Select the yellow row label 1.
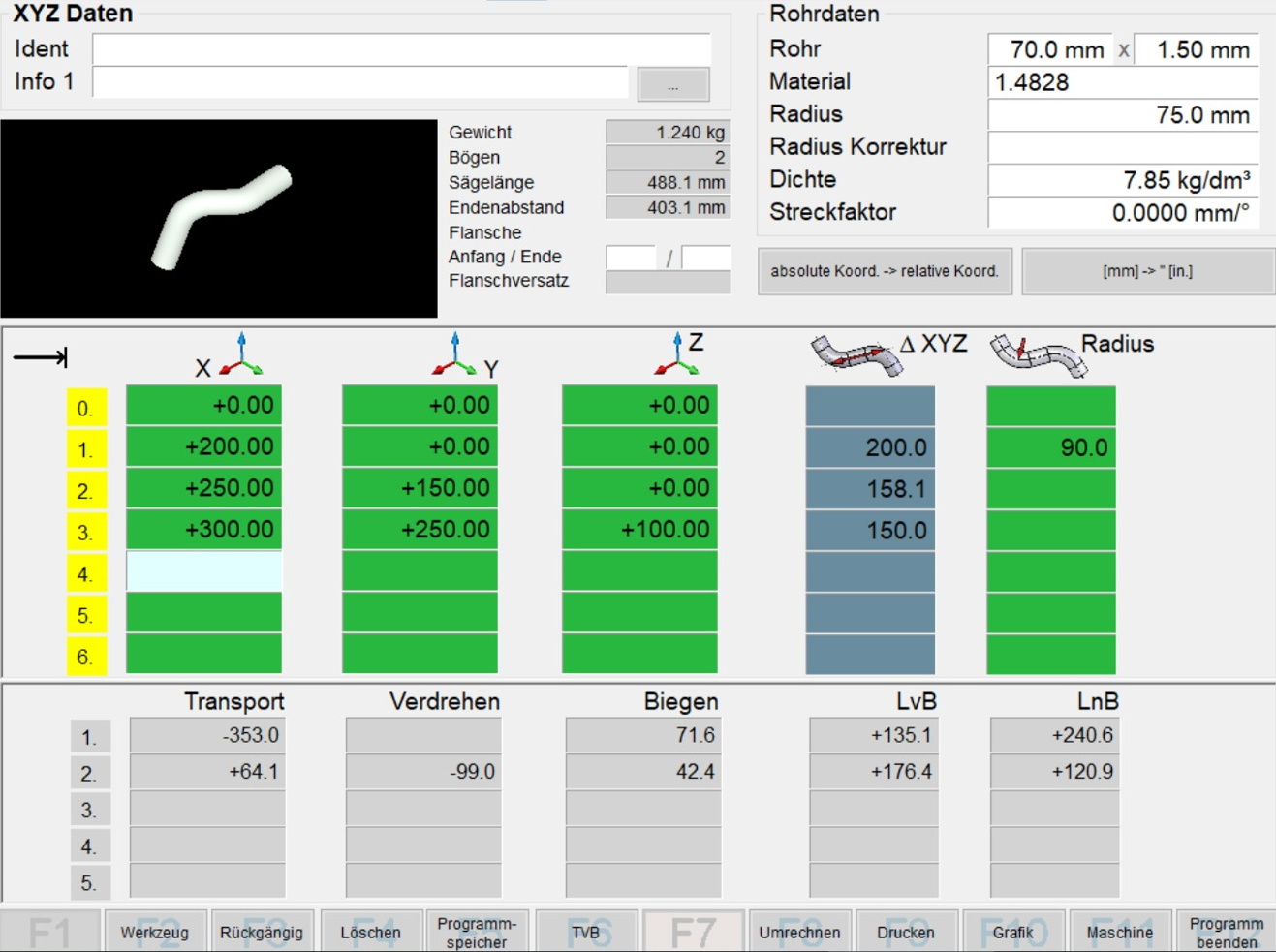Viewport: 1276px width, 952px height. 85,449
